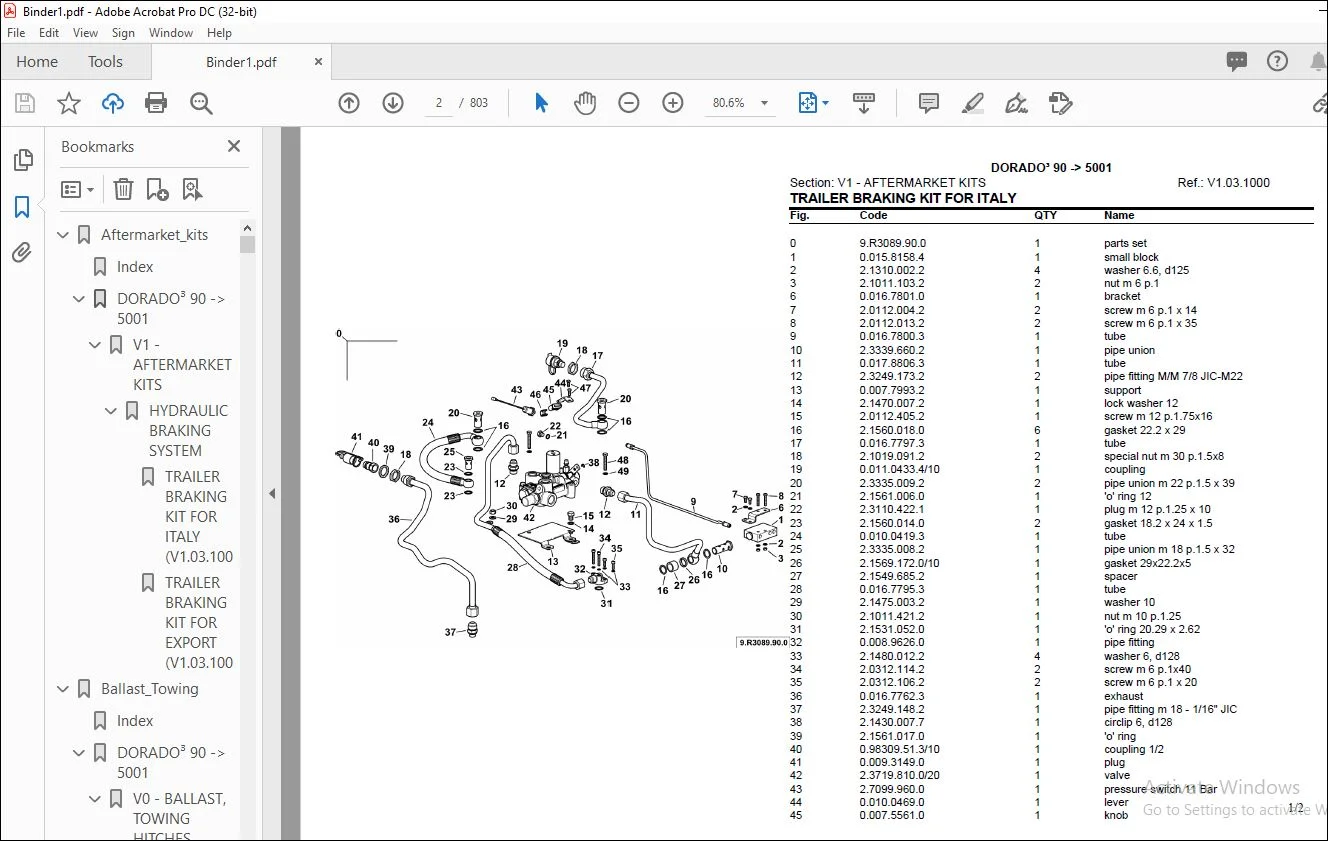The width and height of the screenshot is (1328, 841).
Task: Open the Window menu
Action: (x=171, y=33)
